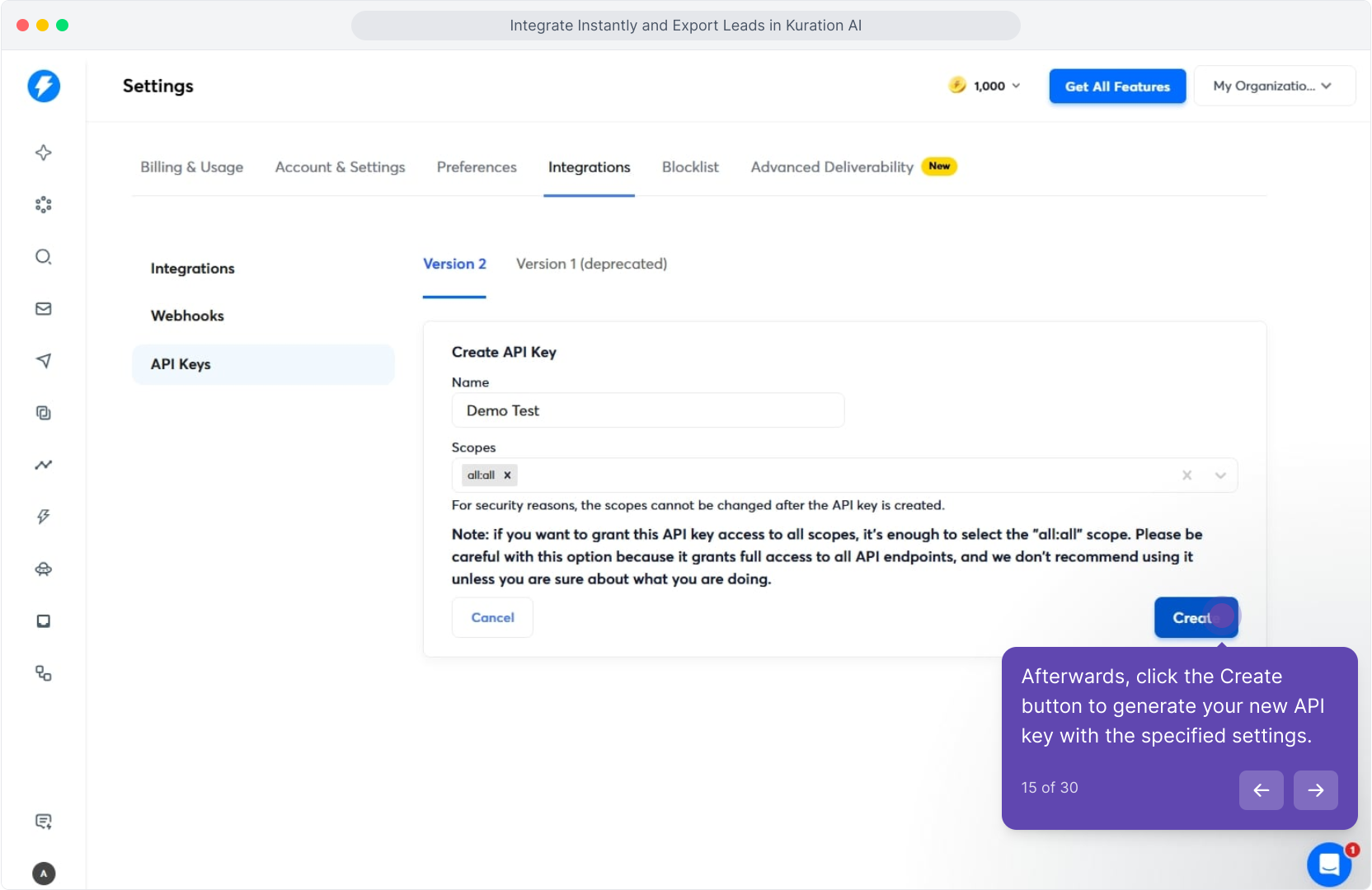Viewport: 1372px width, 890px height.
Task: Click the tutorial title bar text
Action: (x=686, y=26)
